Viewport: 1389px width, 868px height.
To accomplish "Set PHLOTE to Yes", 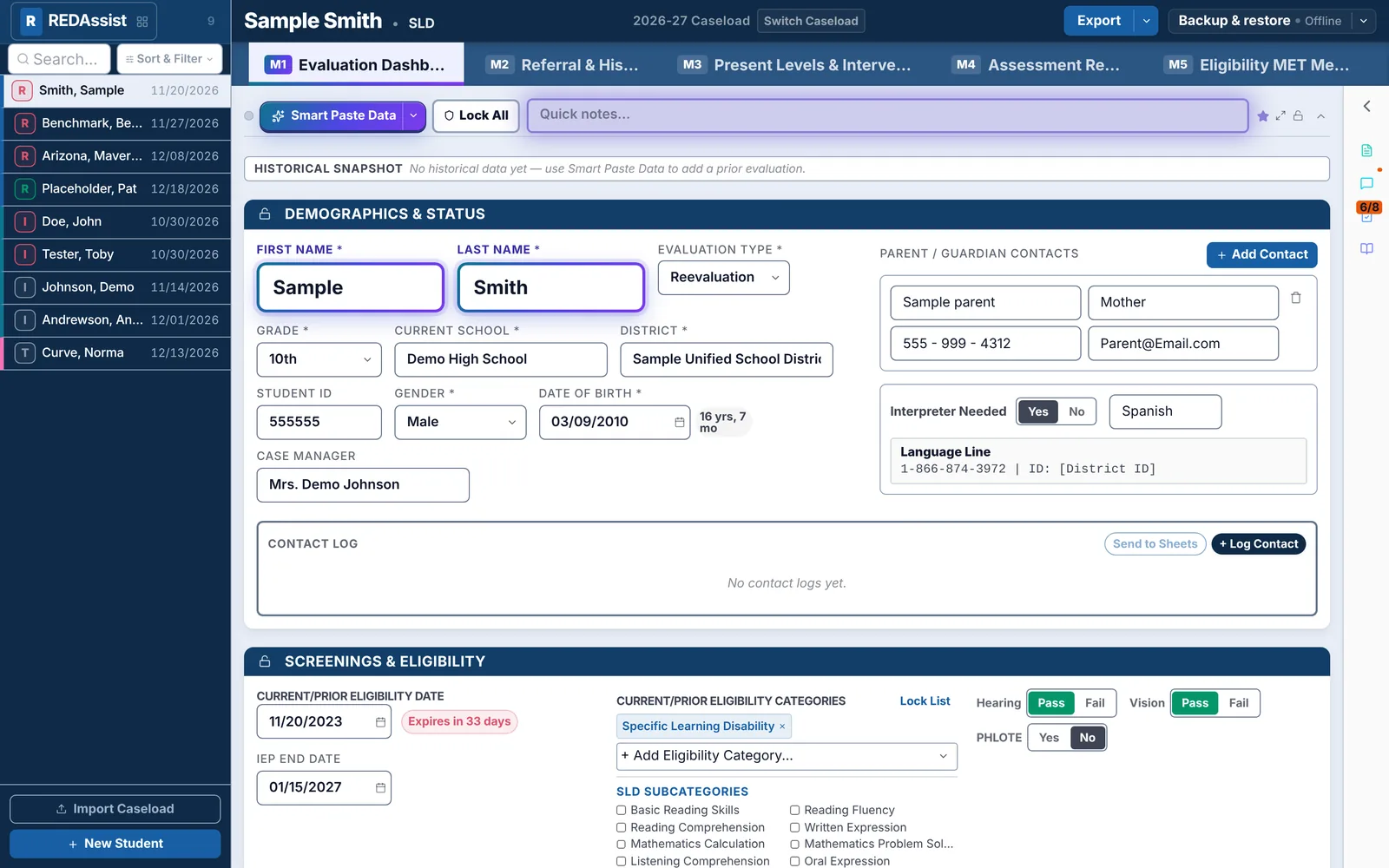I will pos(1049,738).
